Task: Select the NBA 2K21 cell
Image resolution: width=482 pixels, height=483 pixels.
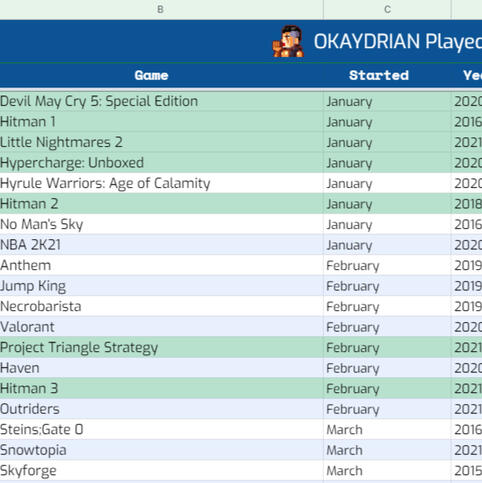Action: 161,245
